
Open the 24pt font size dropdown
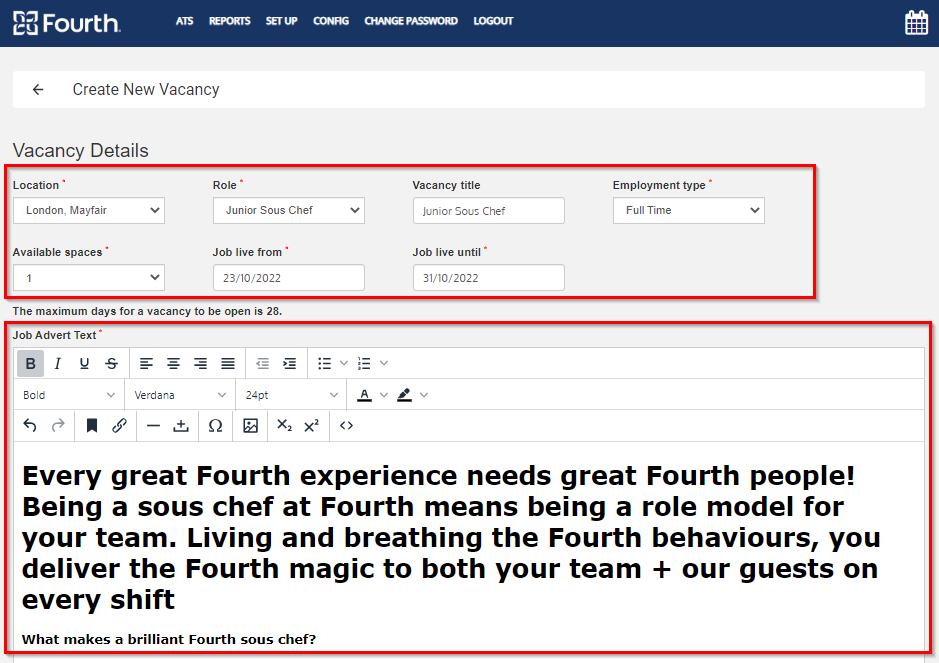click(291, 395)
